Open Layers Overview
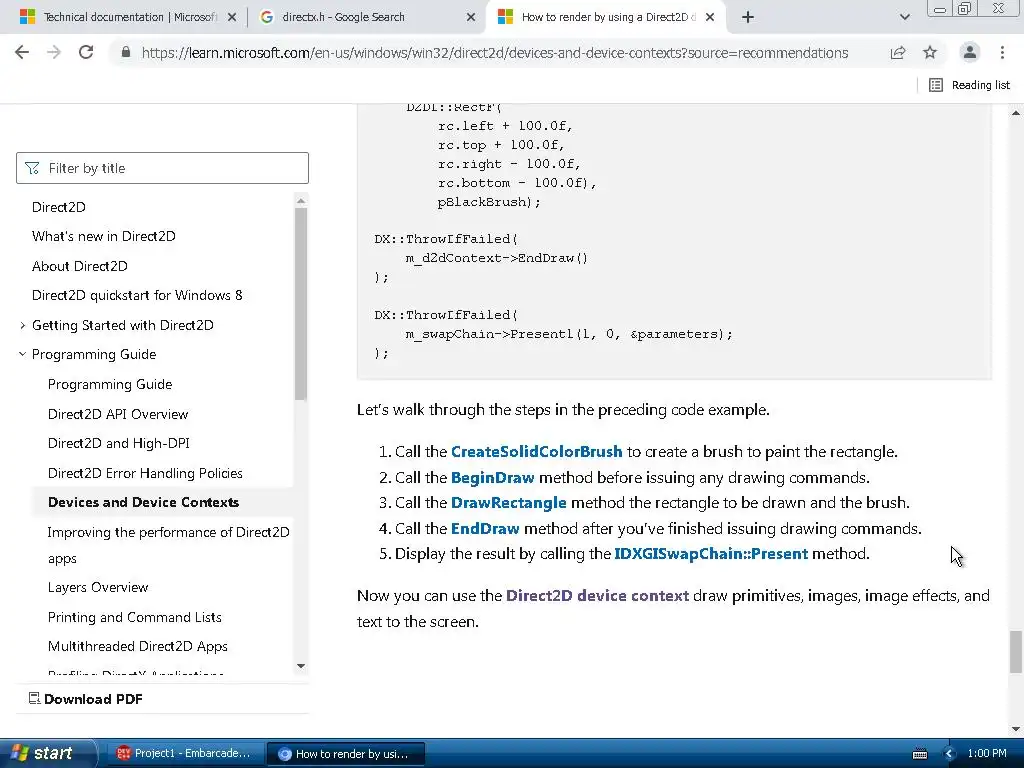 coord(98,587)
